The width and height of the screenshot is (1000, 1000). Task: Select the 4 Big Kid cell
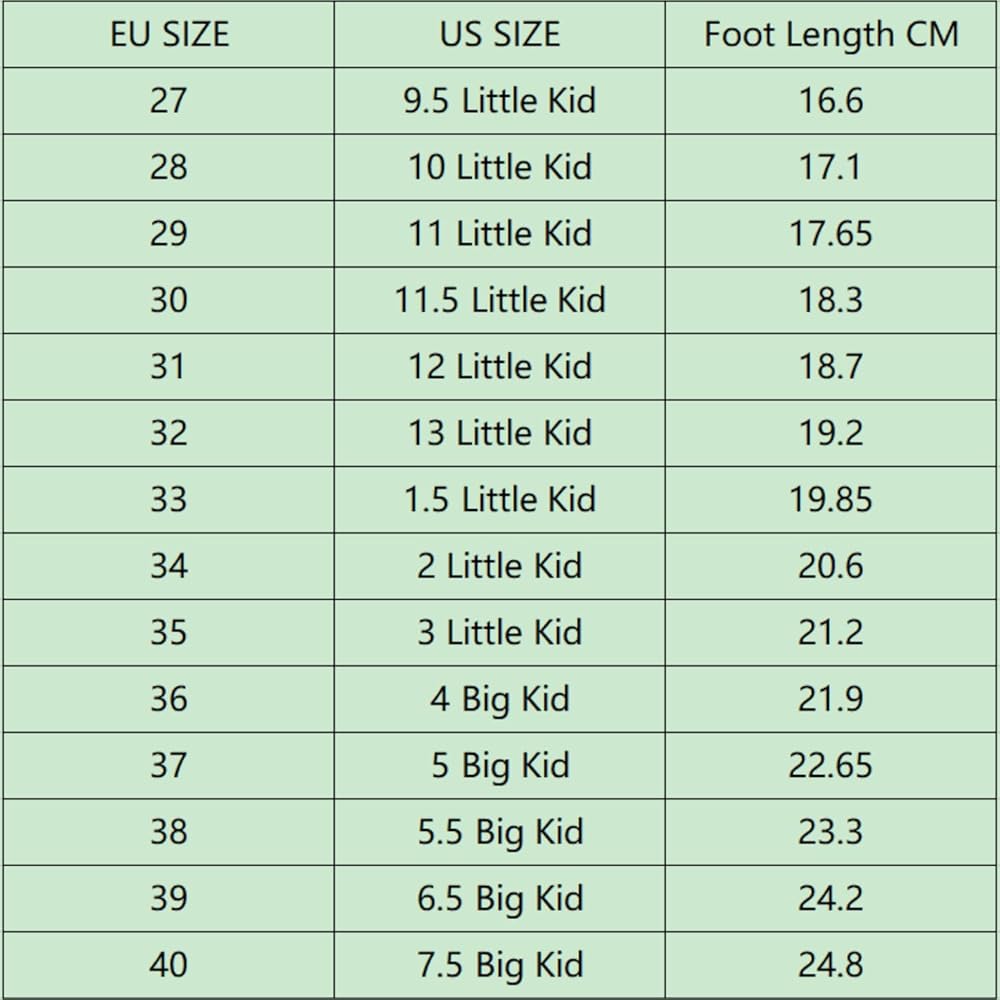499,699
